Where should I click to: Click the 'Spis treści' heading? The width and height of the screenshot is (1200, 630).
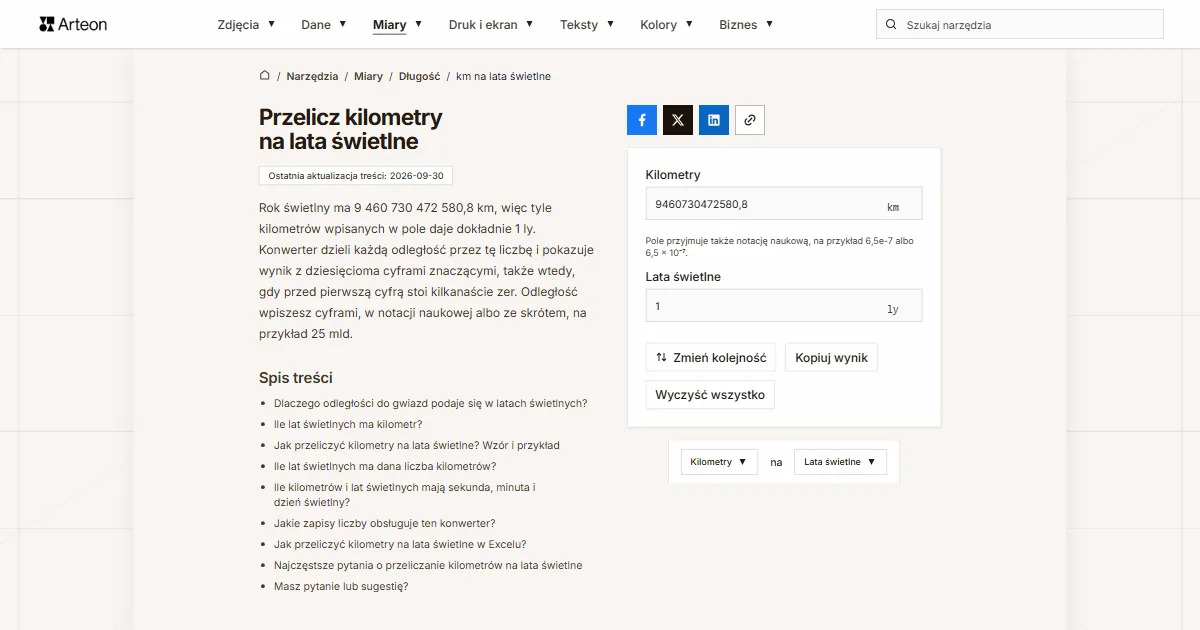point(296,378)
